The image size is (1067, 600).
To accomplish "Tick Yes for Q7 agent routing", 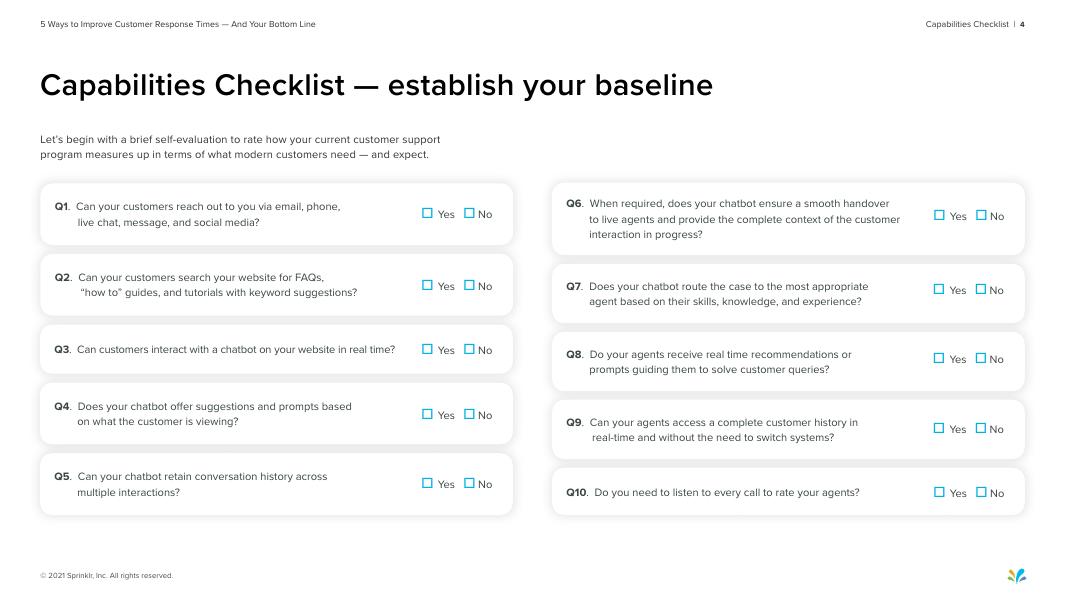I will (x=939, y=289).
